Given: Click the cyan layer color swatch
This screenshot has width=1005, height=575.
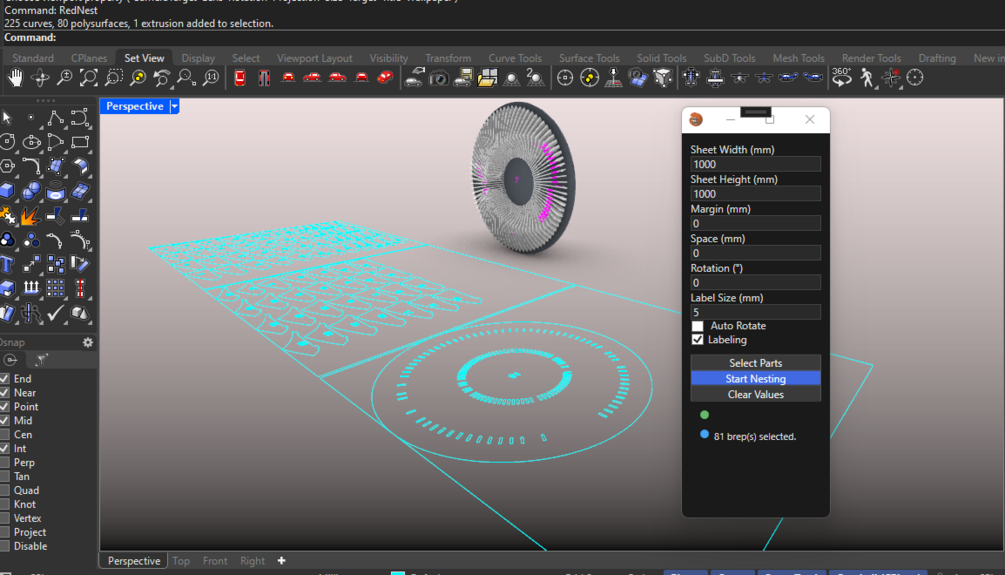Looking at the screenshot, I should [398, 573].
